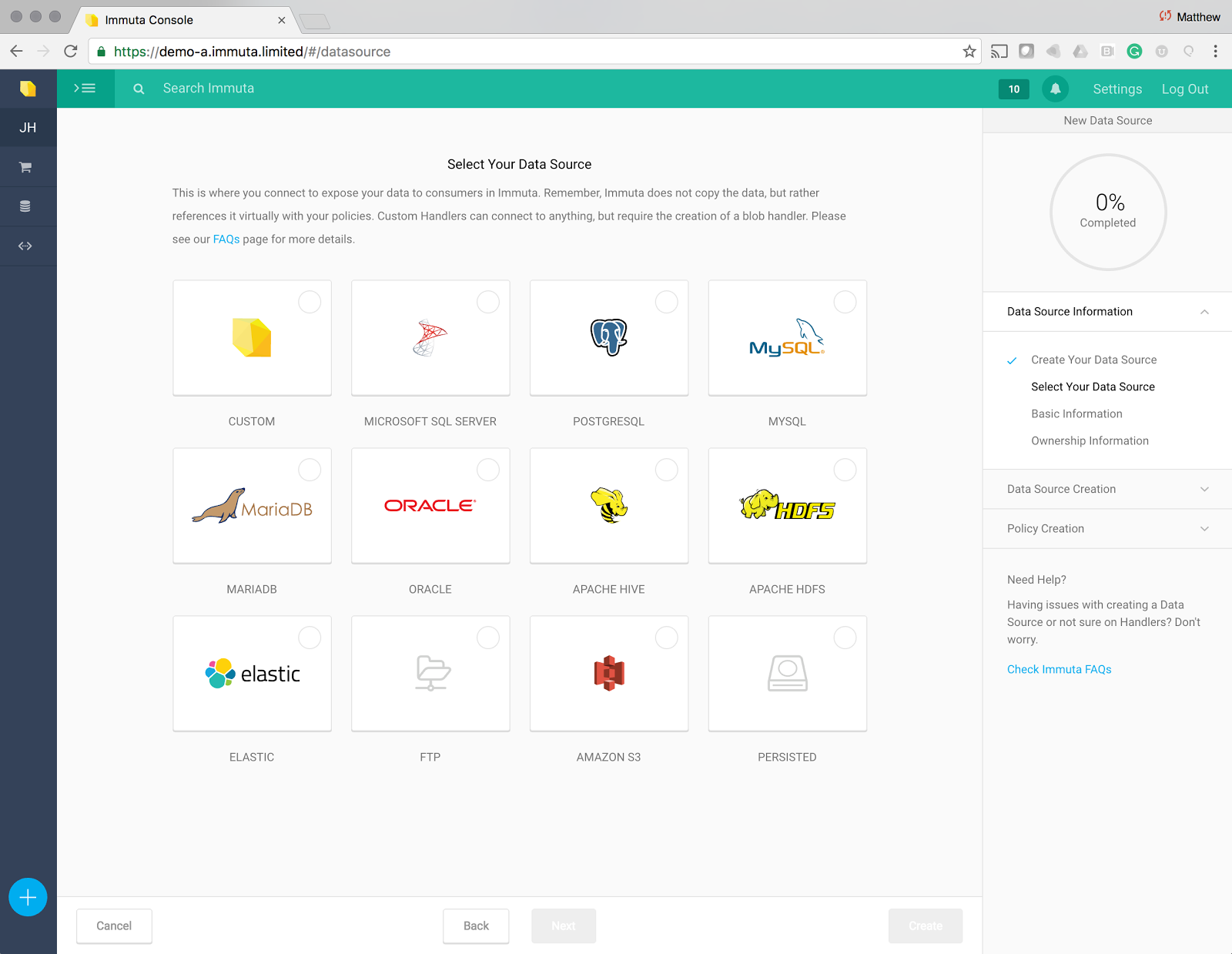The width and height of the screenshot is (1232, 954).
Task: Click Log Out in top bar
Action: pos(1185,89)
